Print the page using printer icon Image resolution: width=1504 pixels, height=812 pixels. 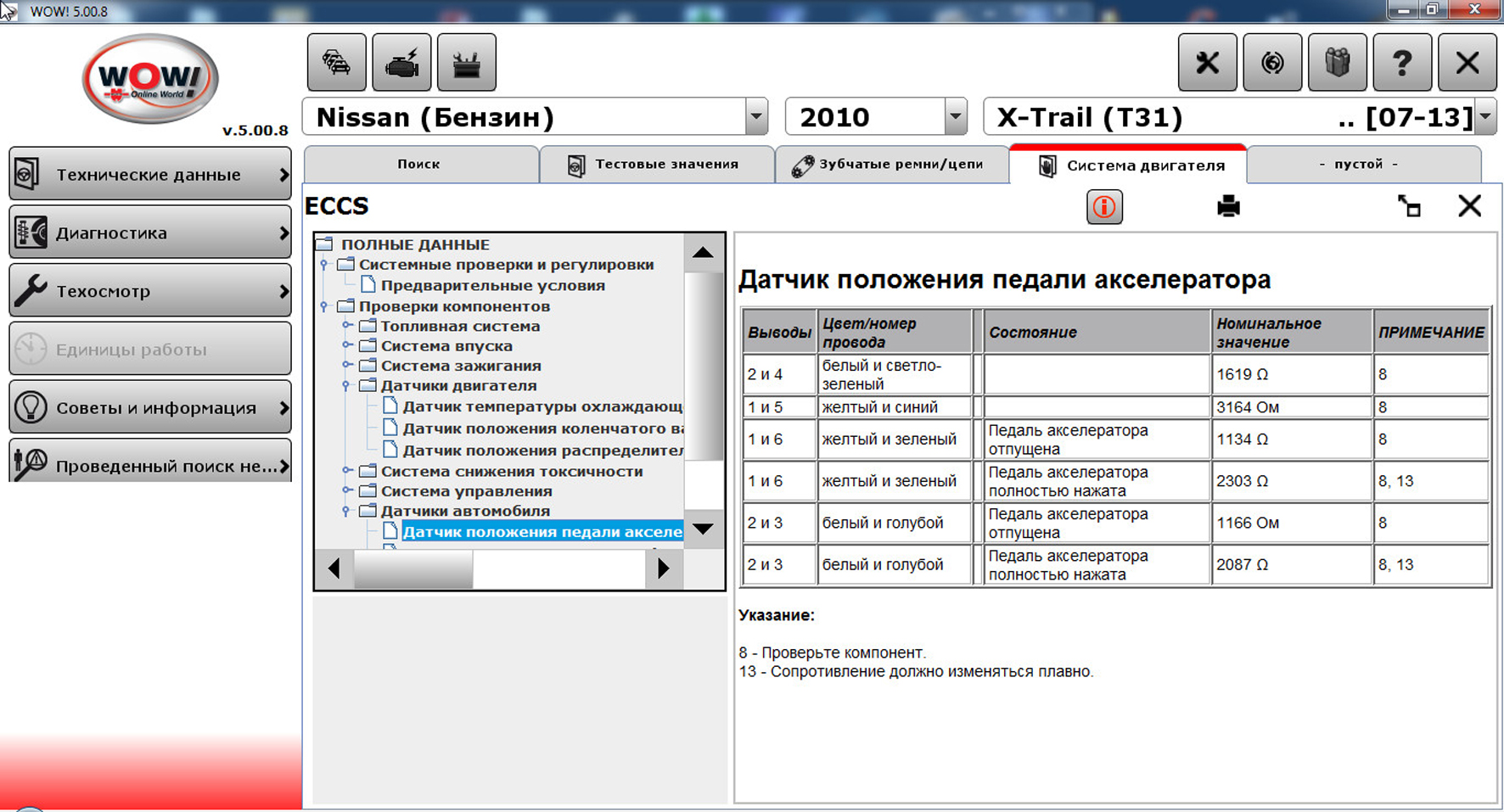point(1227,206)
